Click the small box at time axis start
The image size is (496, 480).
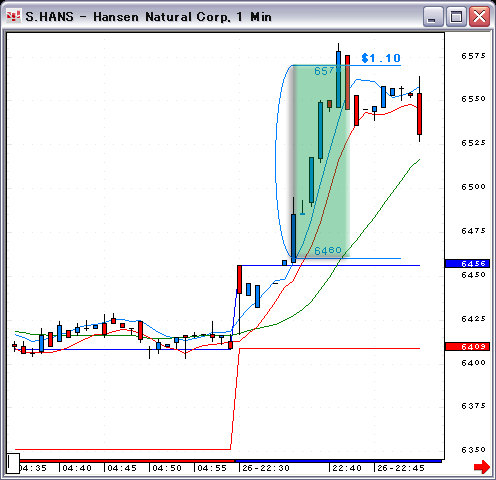pyautogui.click(x=13, y=463)
